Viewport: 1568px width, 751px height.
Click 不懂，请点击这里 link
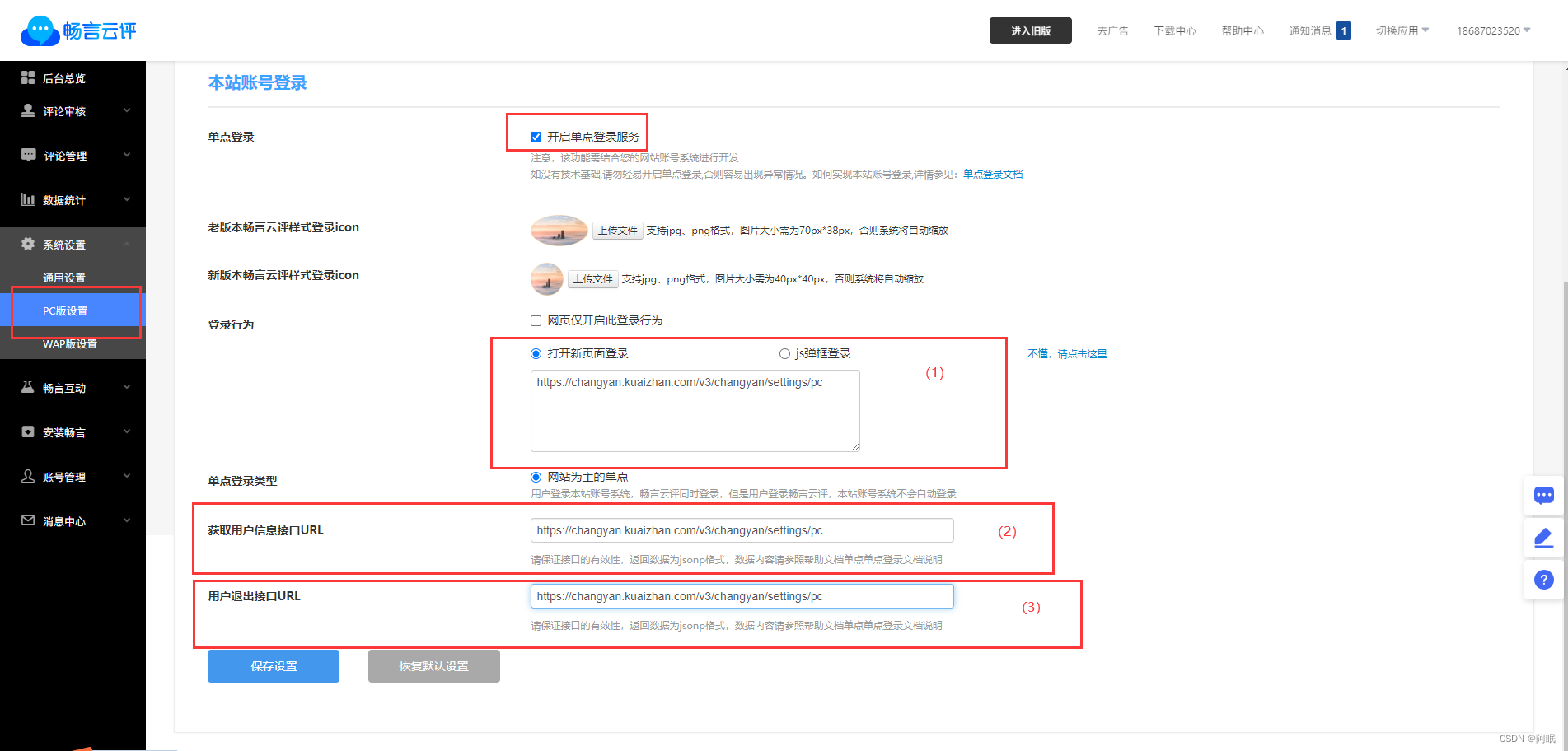pos(1067,354)
